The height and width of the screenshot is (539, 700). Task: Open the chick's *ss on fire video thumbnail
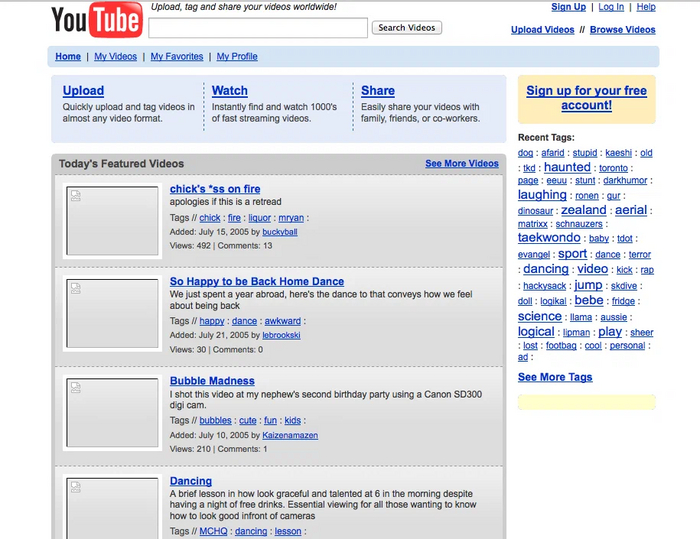[x=112, y=221]
